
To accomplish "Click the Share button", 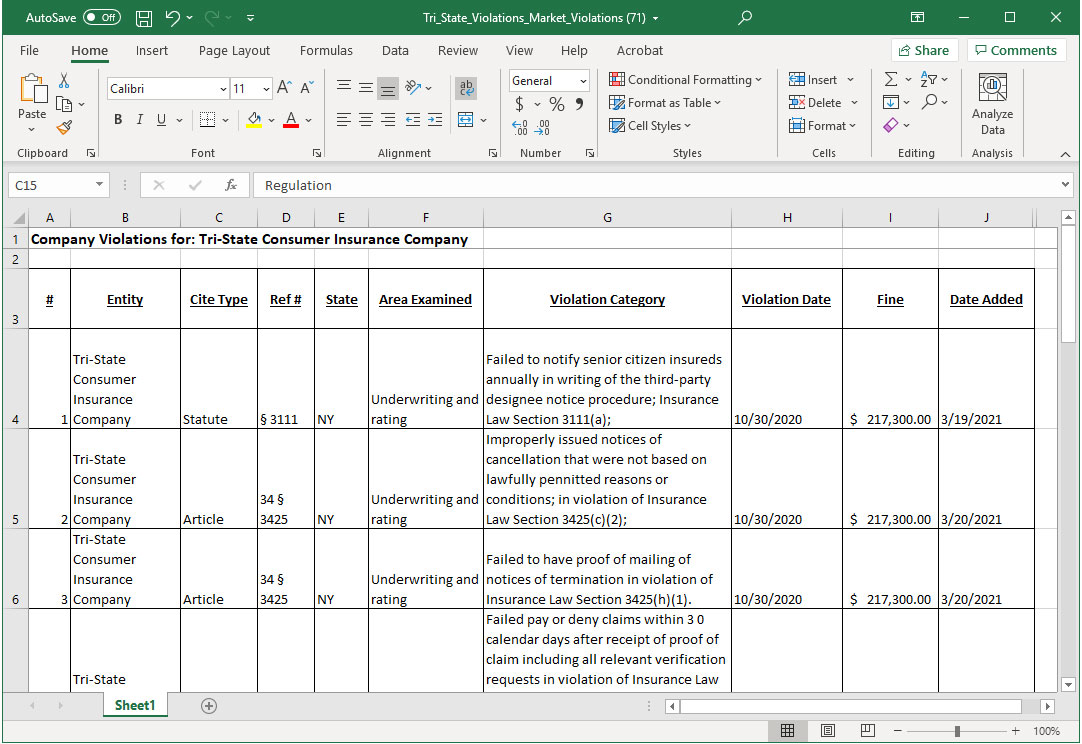I will click(924, 50).
